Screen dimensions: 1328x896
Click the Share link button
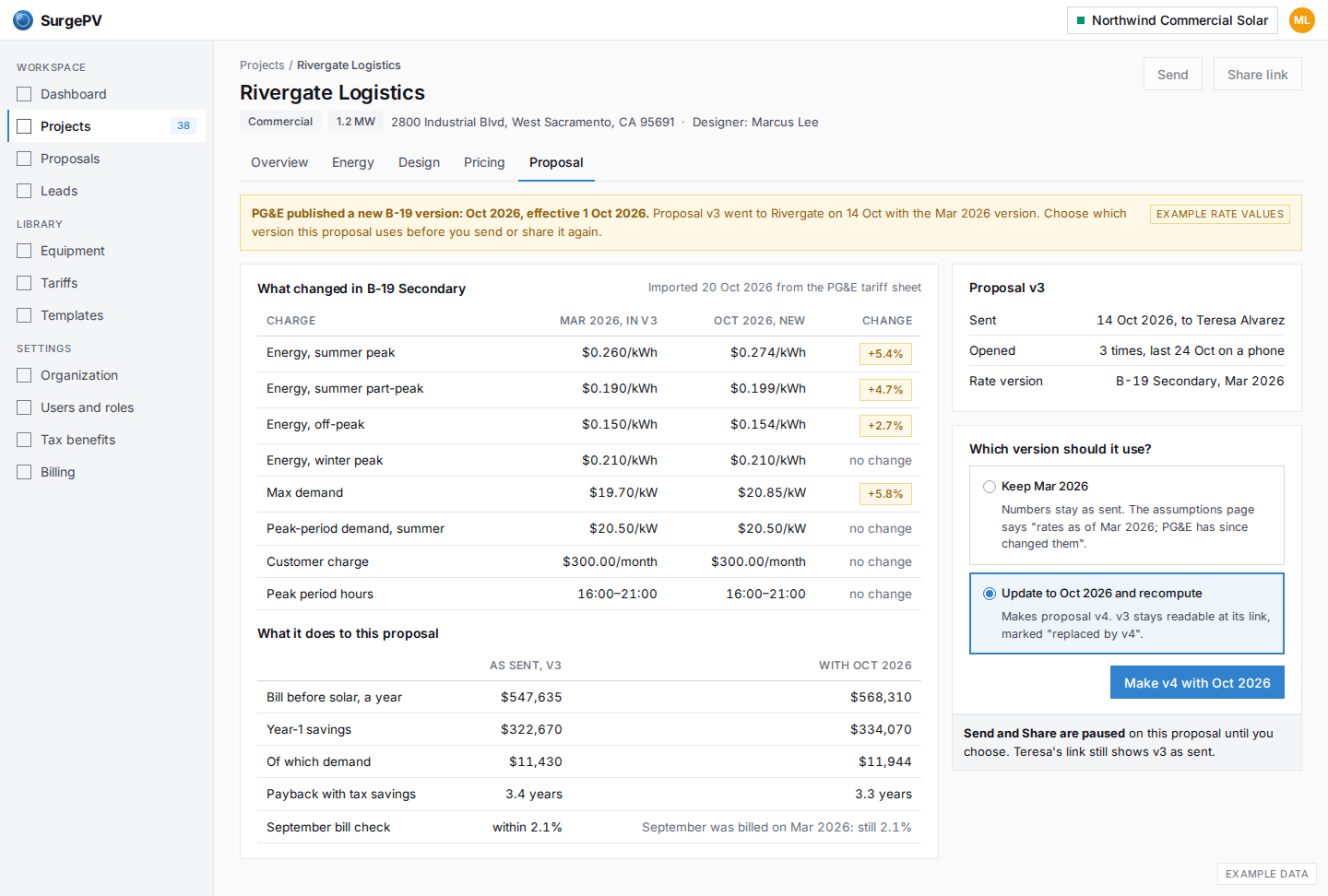click(1258, 75)
